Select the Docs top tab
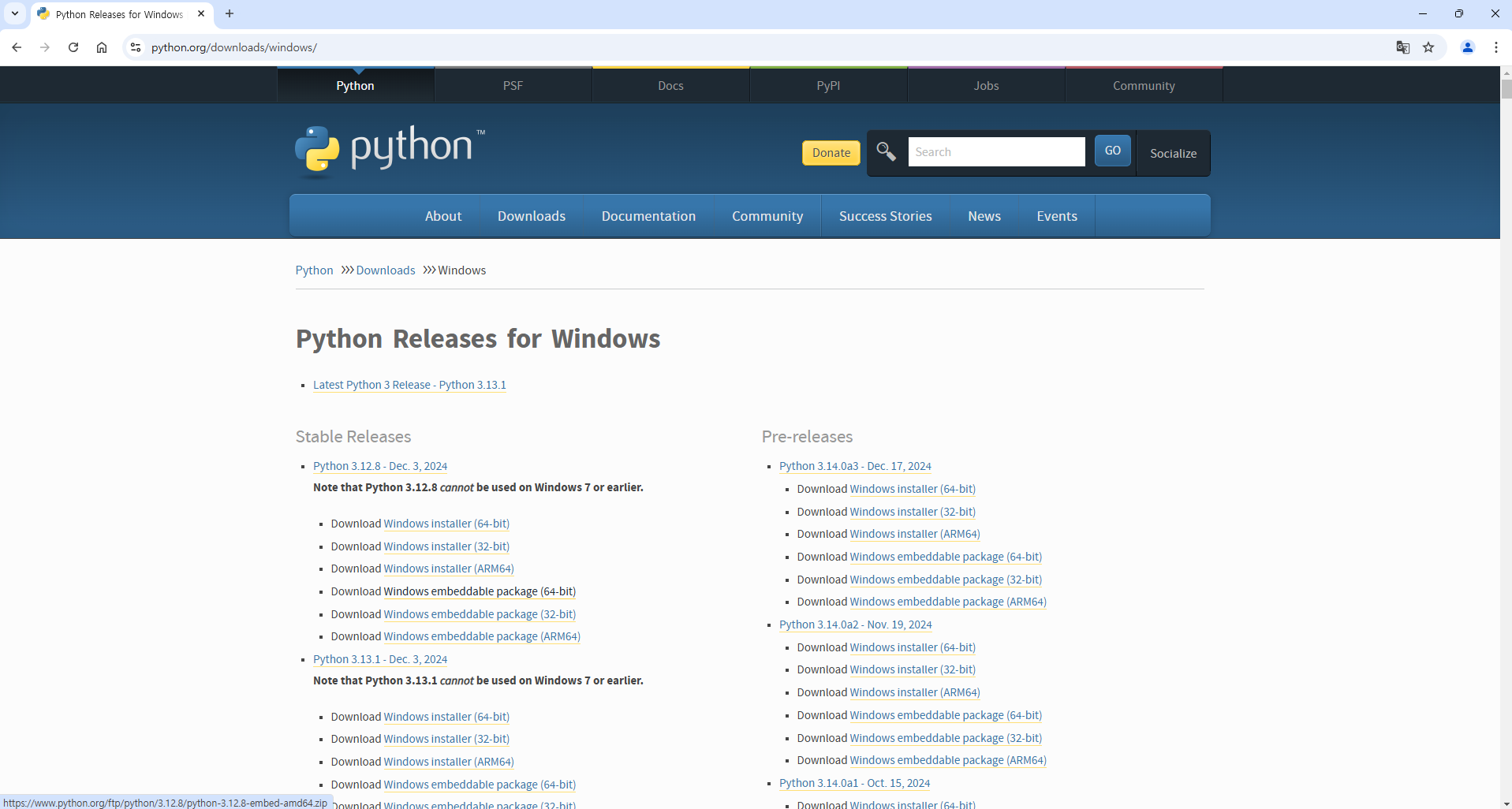1512x809 pixels. click(x=671, y=85)
